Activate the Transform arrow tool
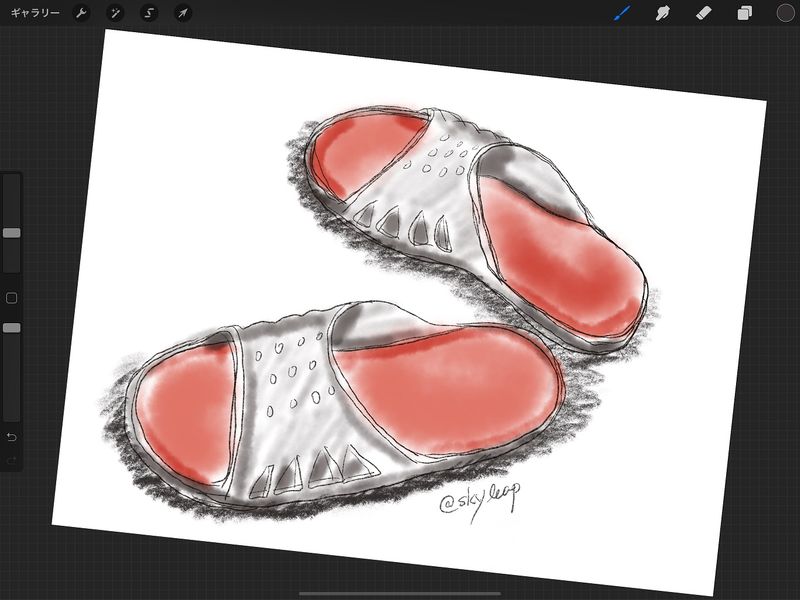 point(182,13)
